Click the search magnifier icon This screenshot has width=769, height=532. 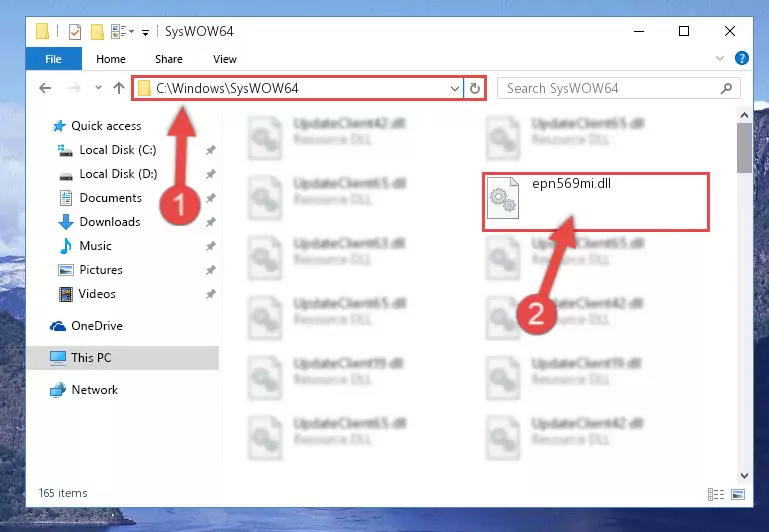[x=726, y=88]
